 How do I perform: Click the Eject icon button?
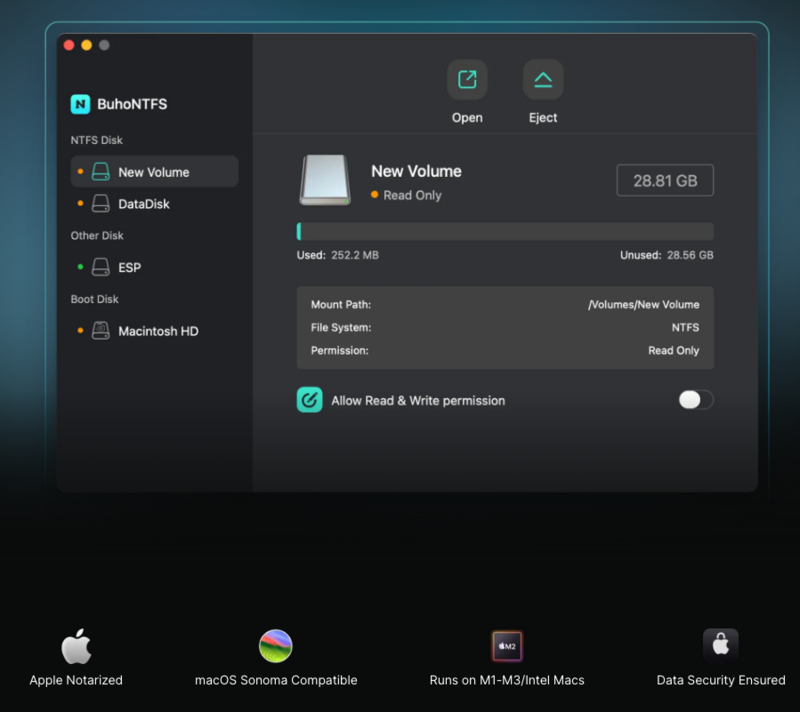[543, 80]
